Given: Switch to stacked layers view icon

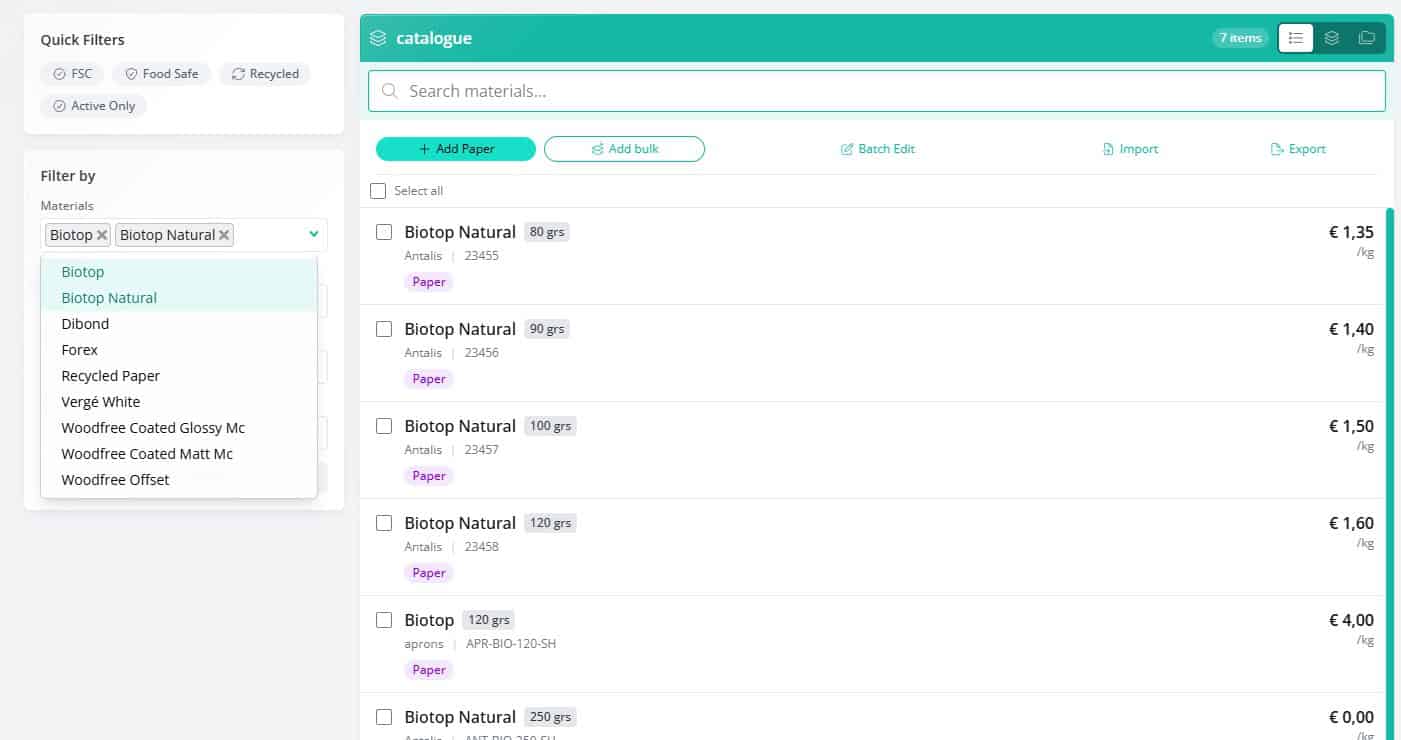Looking at the screenshot, I should (x=1331, y=38).
